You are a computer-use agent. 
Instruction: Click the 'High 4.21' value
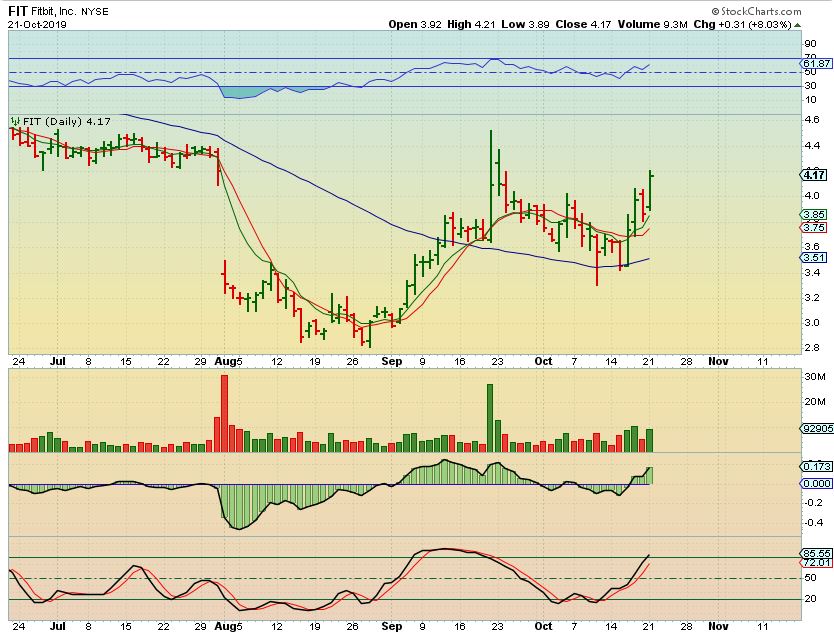pos(472,24)
